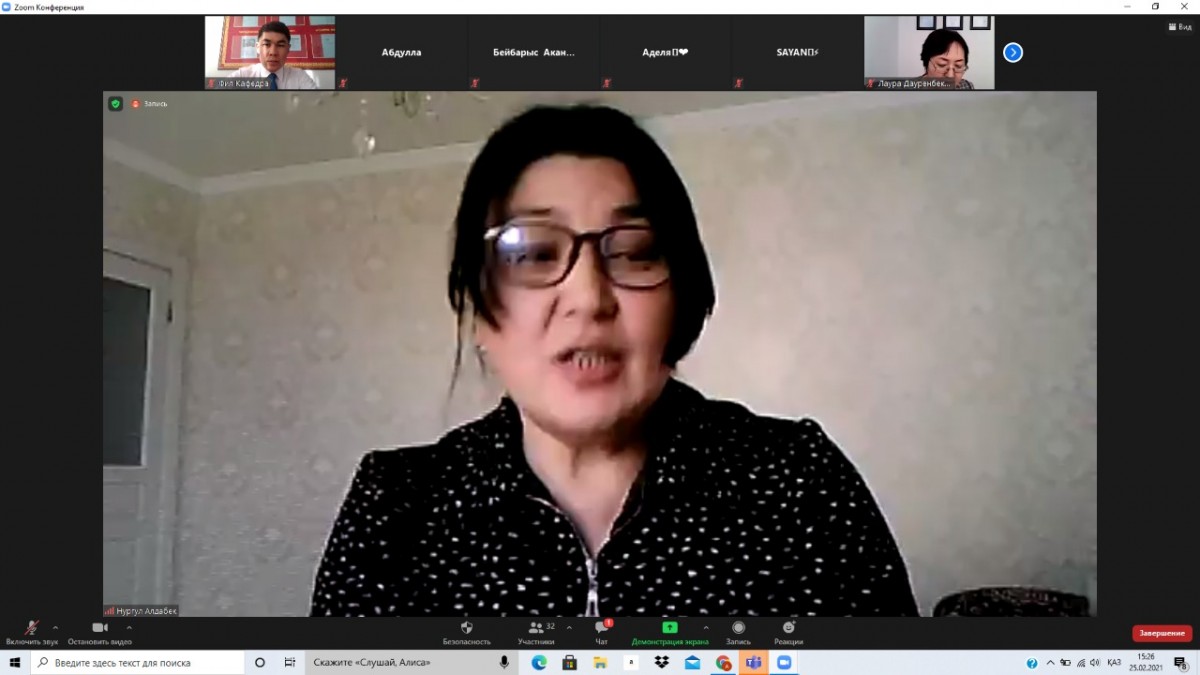Show next participants with blue arrow
The width and height of the screenshot is (1200, 675).
coord(1013,52)
